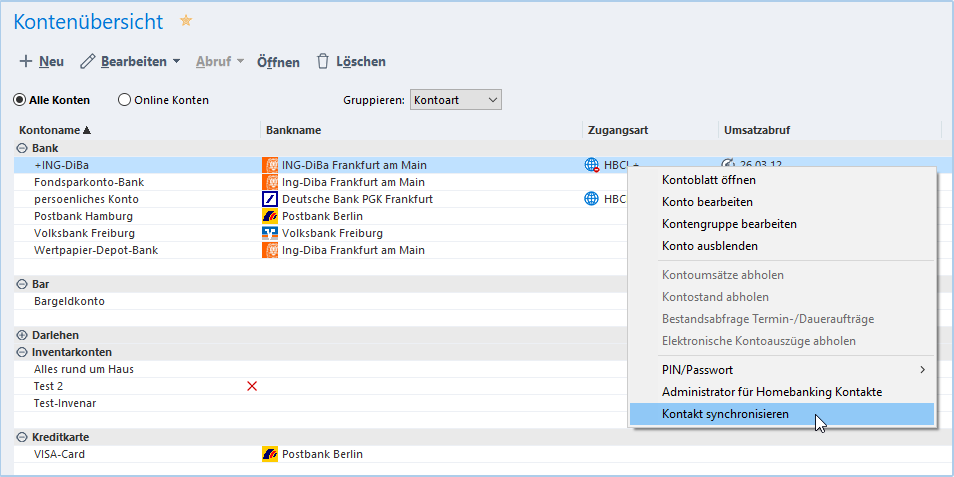Collapse the Inventarkonten group
954x477 pixels.
click(x=22, y=352)
